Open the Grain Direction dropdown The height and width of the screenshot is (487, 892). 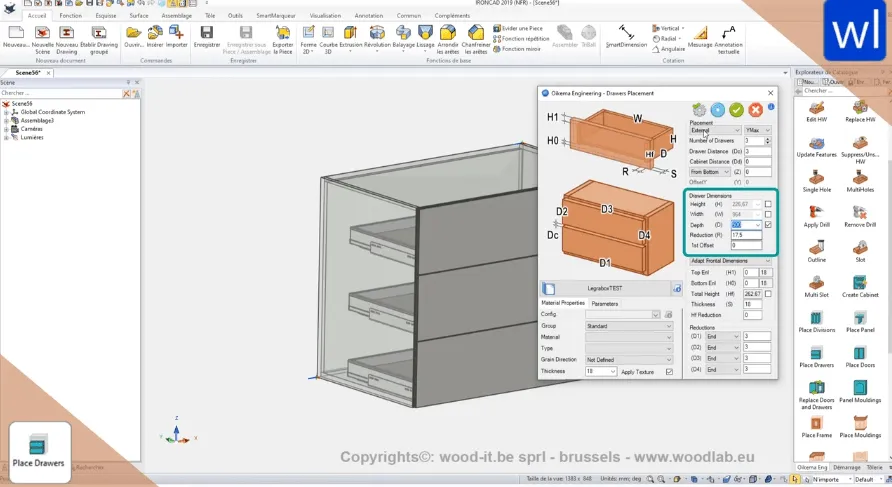point(628,359)
